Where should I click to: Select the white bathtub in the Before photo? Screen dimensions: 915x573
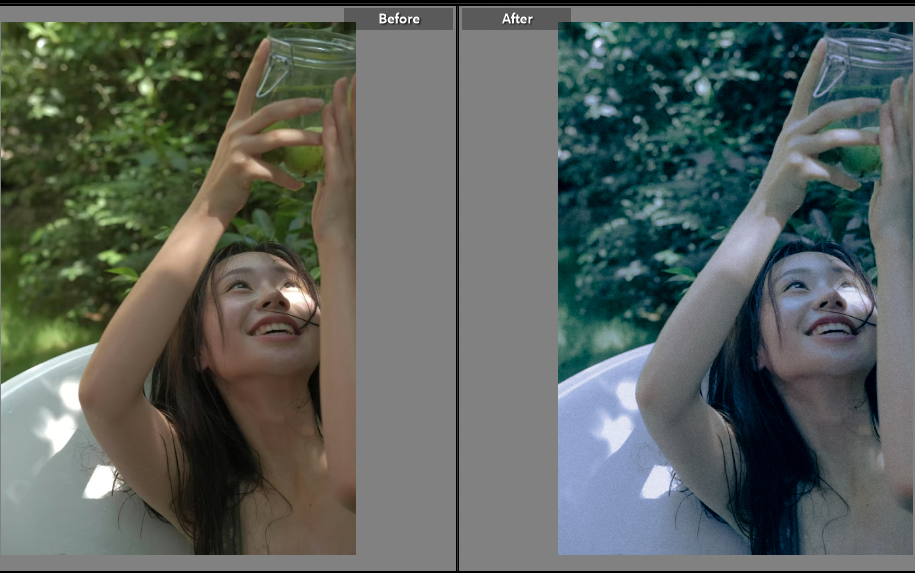50,450
